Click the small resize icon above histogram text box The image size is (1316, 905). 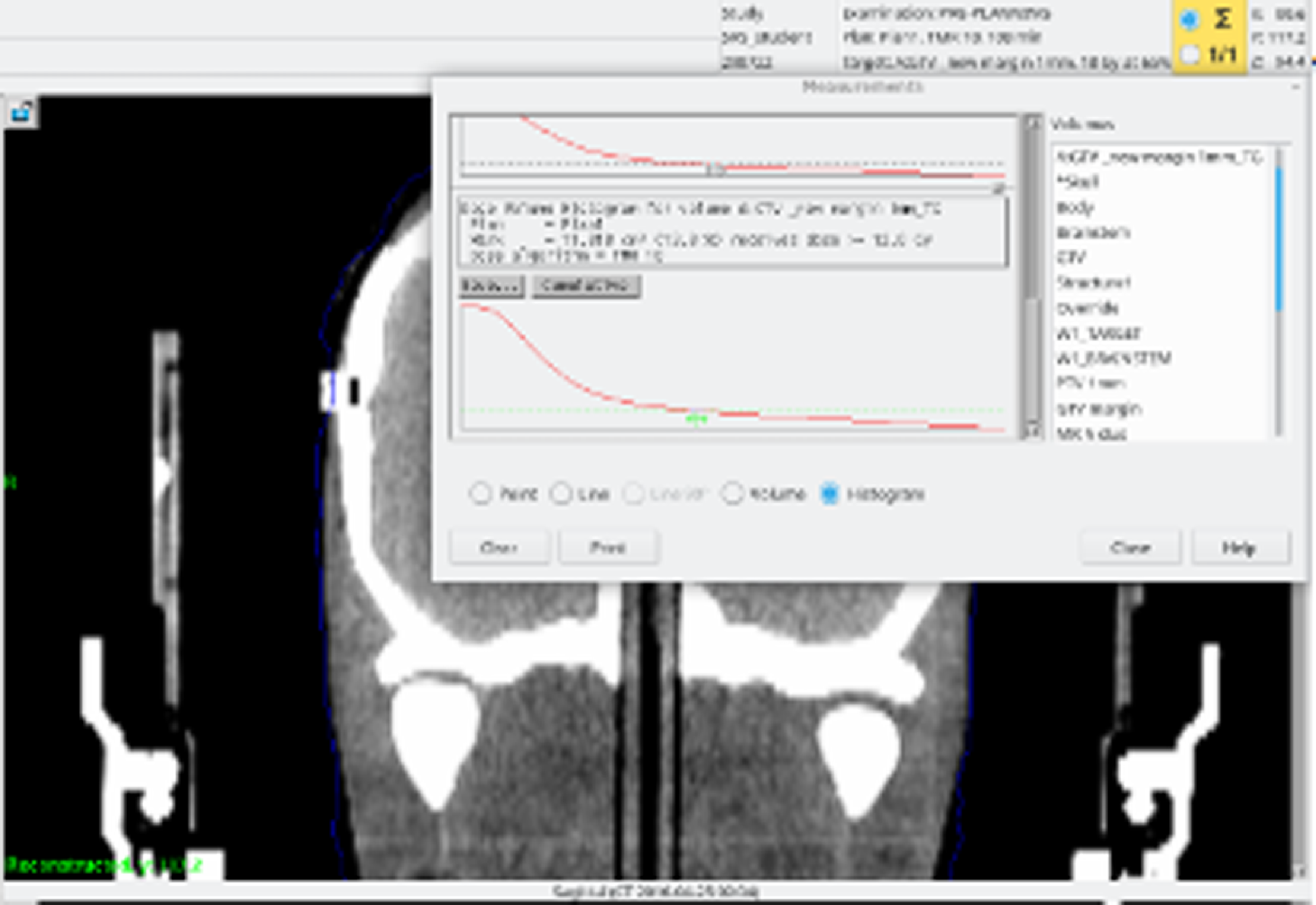point(999,190)
